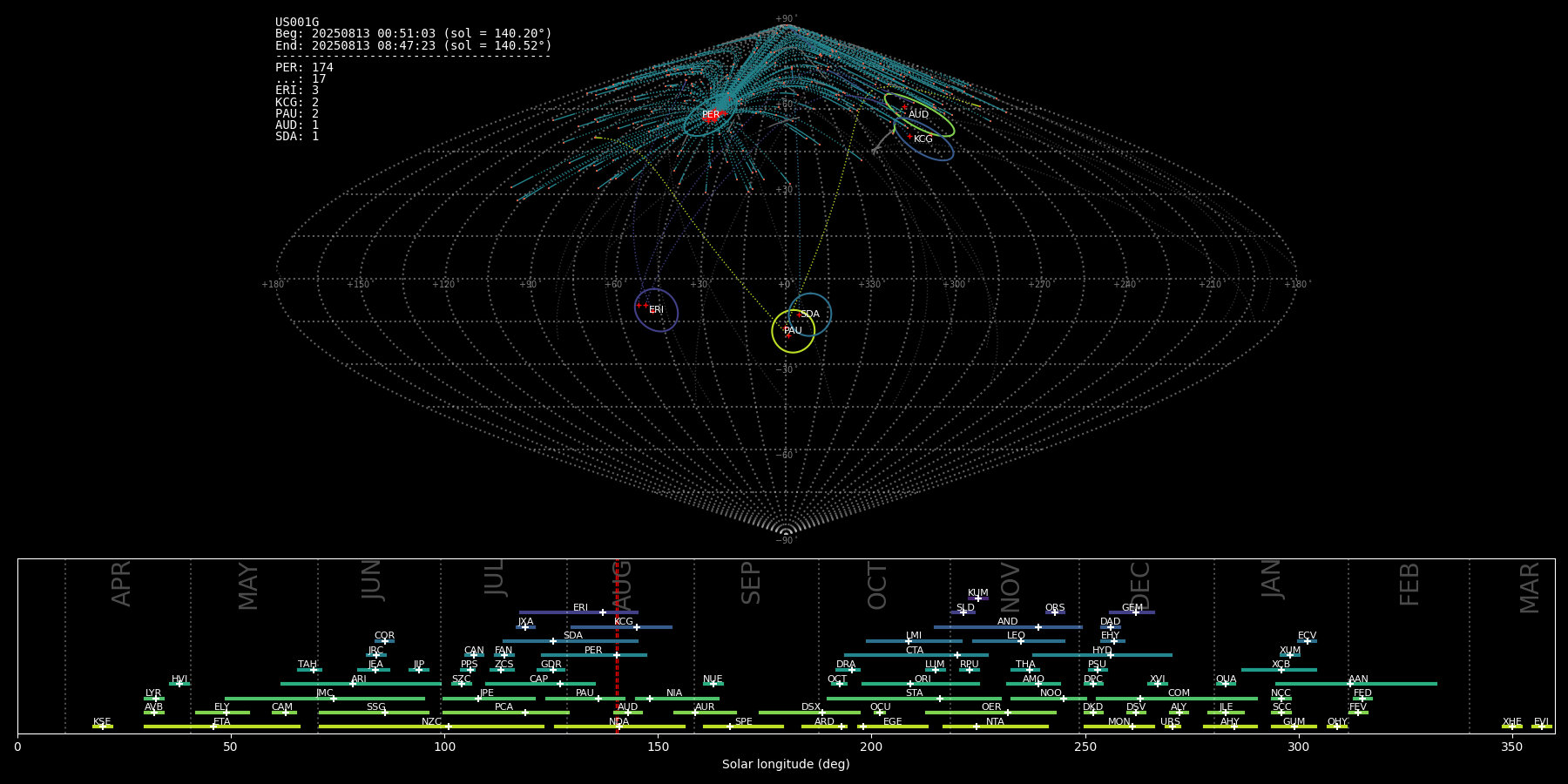The width and height of the screenshot is (1568, 784).
Task: Click the NUE shower label in the timeline
Action: 713,679
